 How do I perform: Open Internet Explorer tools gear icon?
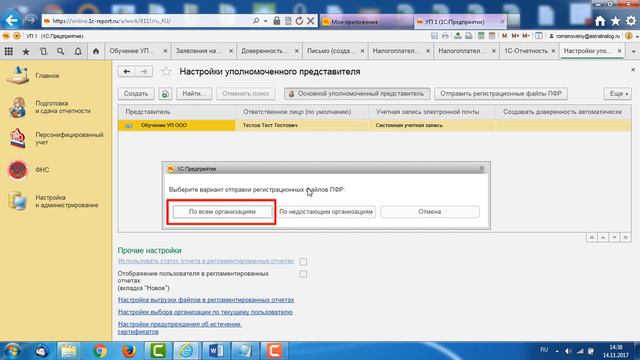coord(631,21)
